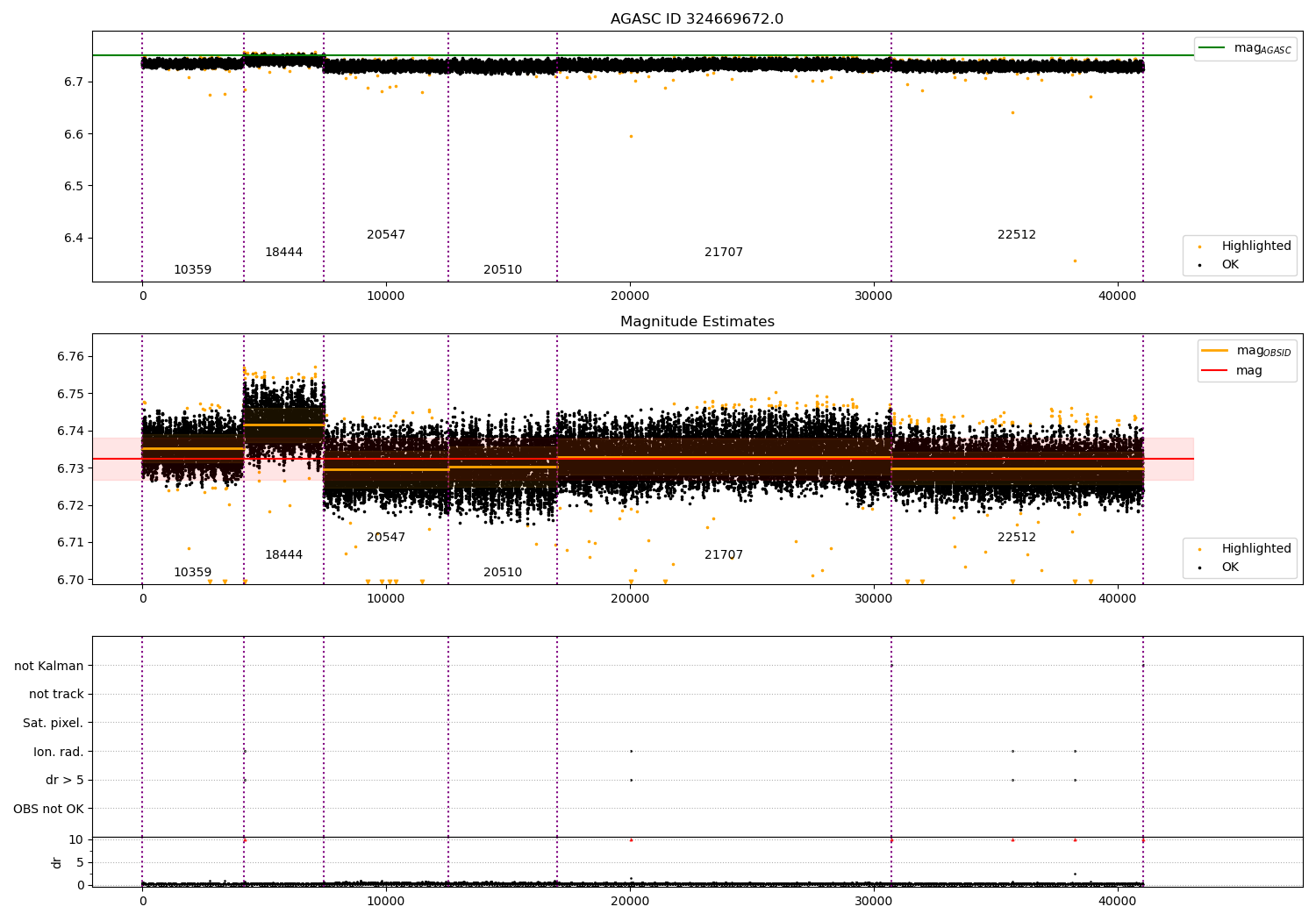Click 'OK' in the middle plot legend

click(x=1230, y=567)
